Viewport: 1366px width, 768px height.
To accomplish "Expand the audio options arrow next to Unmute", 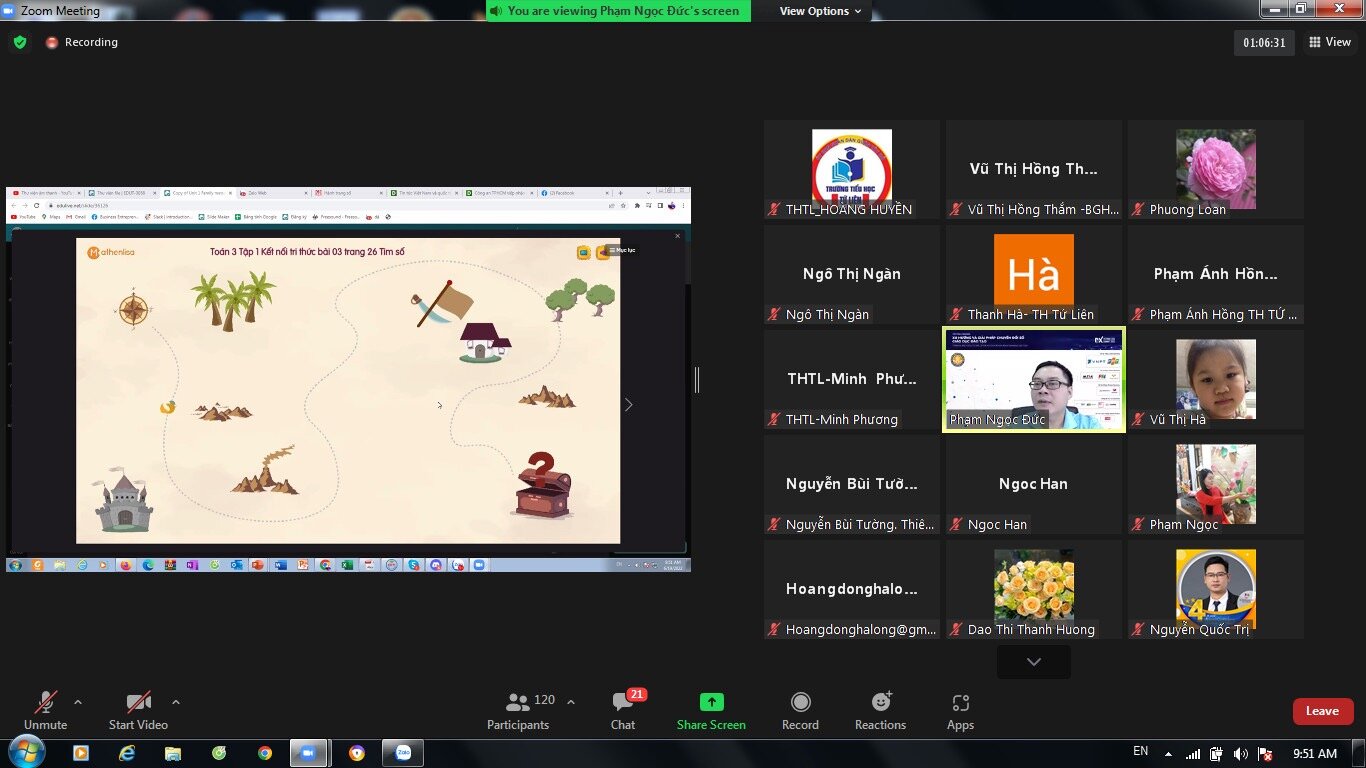I will [x=76, y=702].
